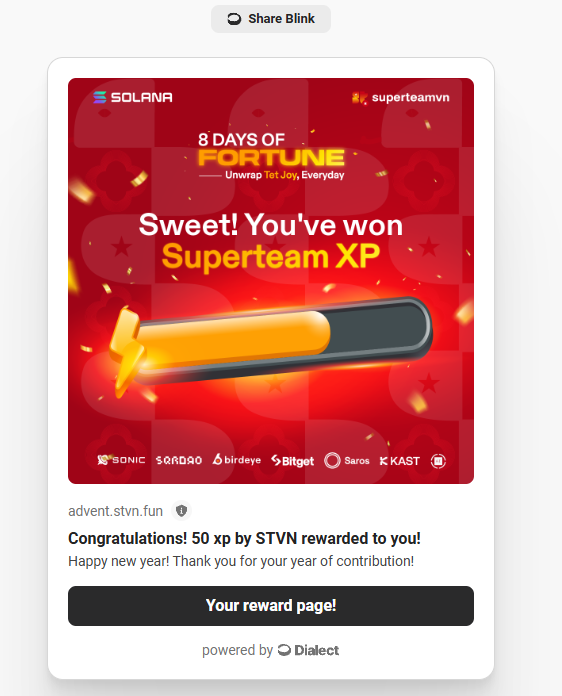Click the last circular sponsor icon
Image resolution: width=562 pixels, height=696 pixels.
coord(438,461)
